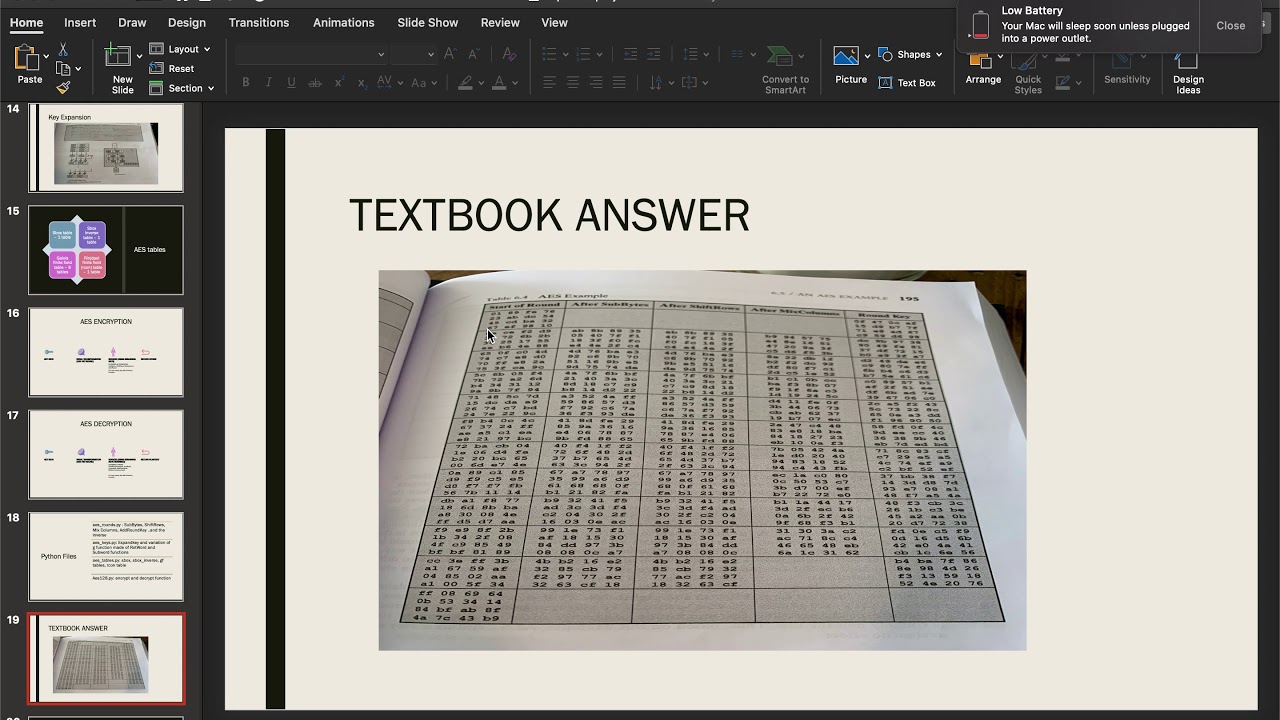
Task: Click the Justify text icon
Action: pos(619,83)
